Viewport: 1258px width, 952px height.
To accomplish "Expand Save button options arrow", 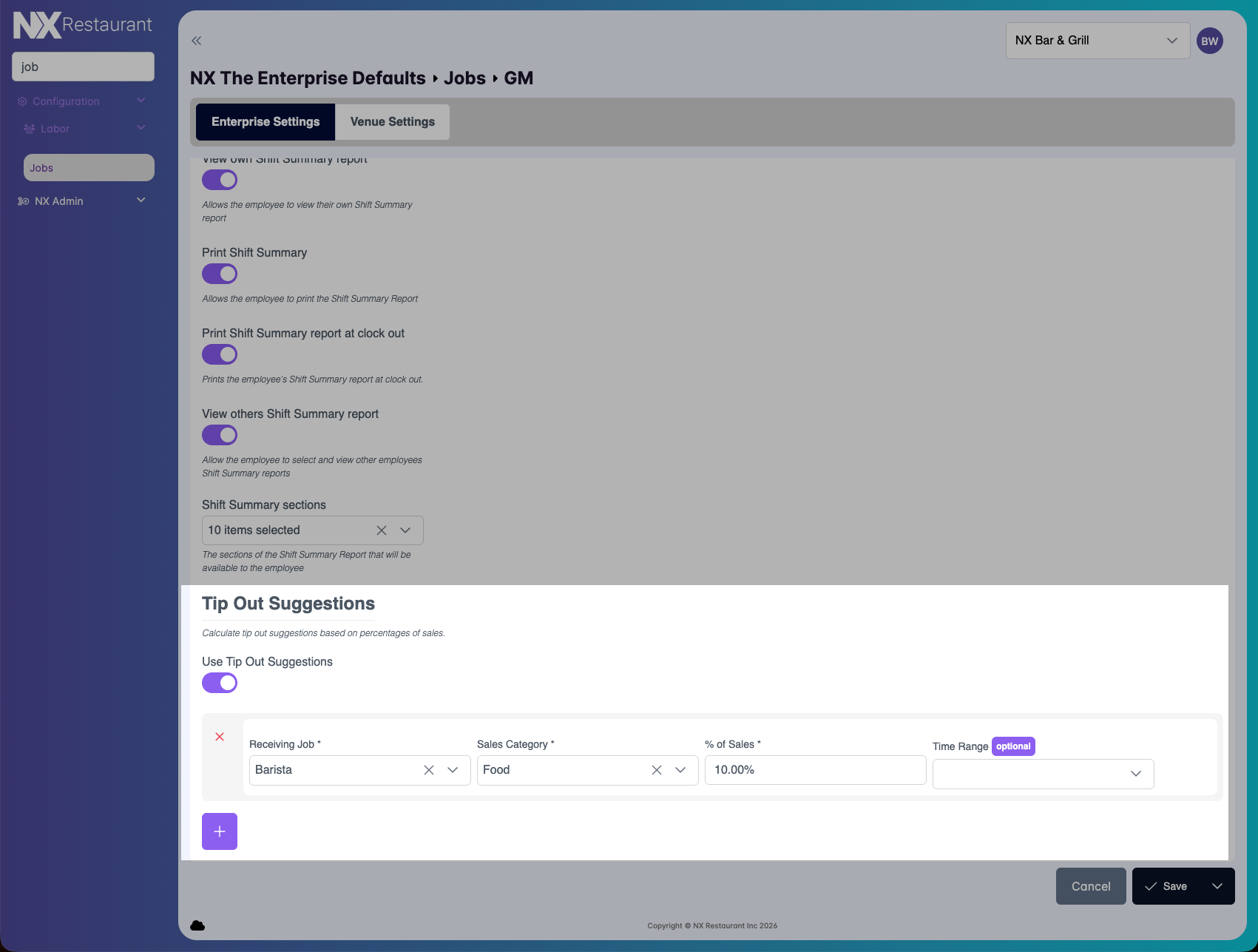I will point(1217,886).
